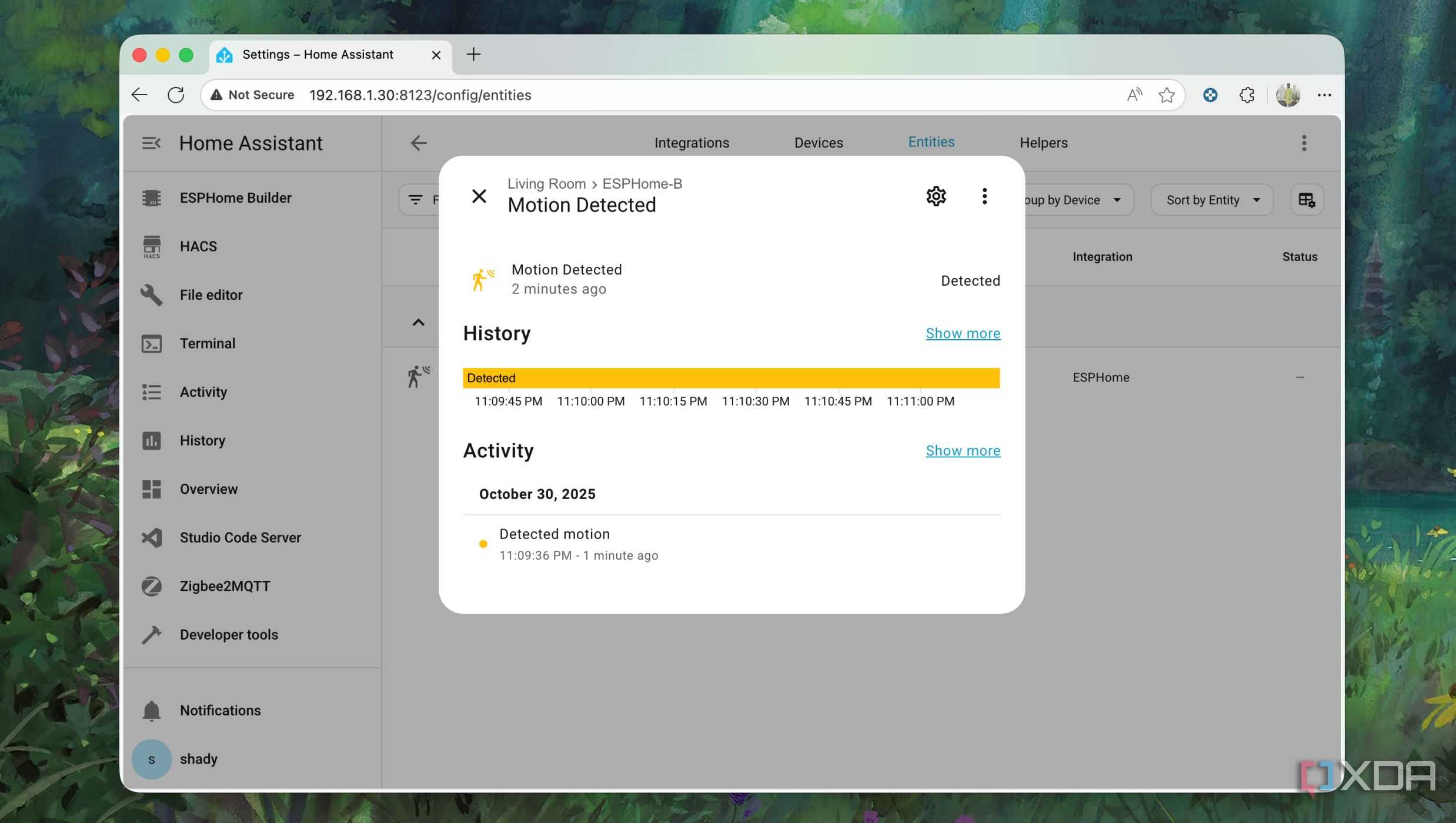Open the Group by Device dropdown
Screen dimensions: 1456x823
(x=1078, y=200)
